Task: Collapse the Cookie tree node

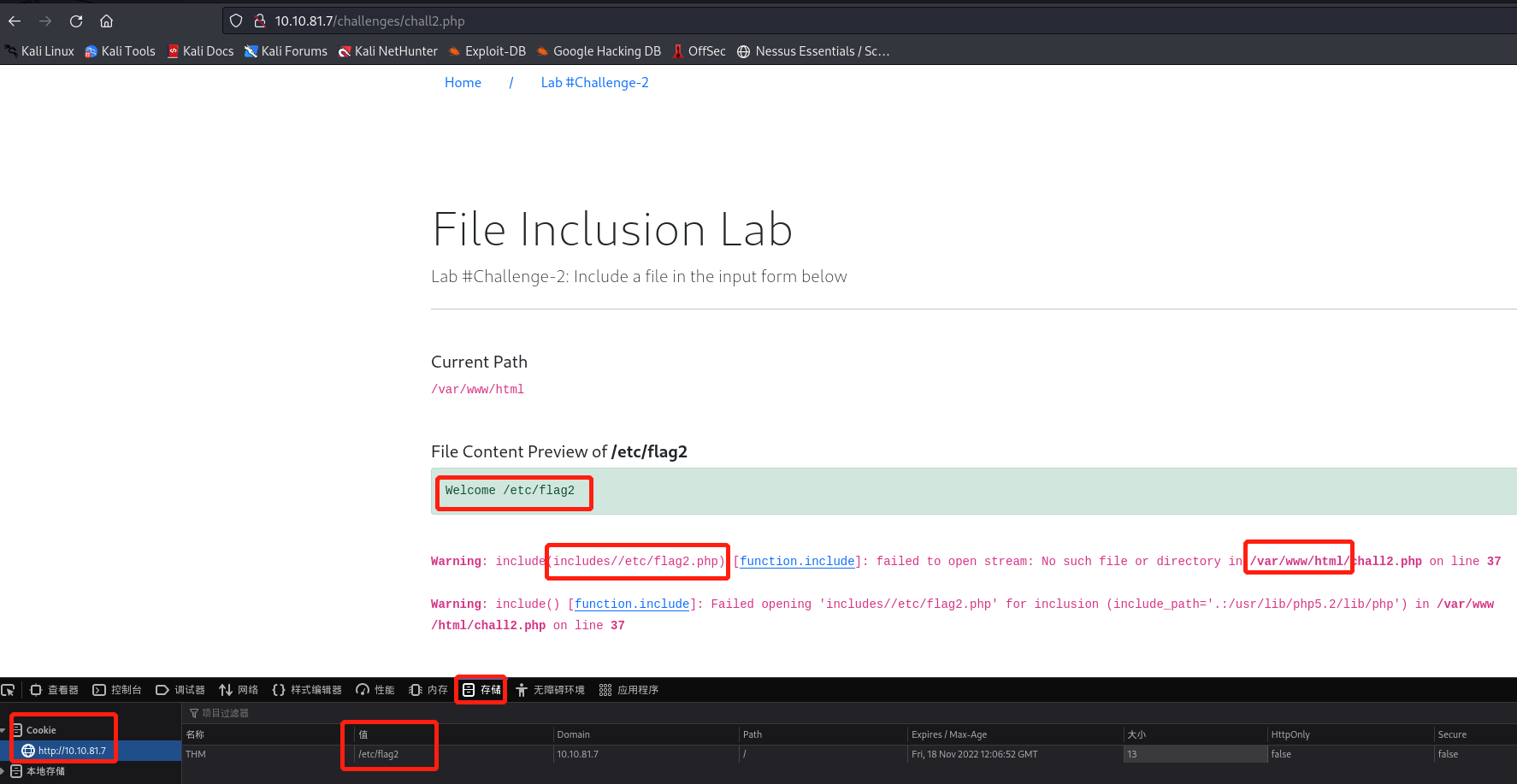Action: point(3,730)
